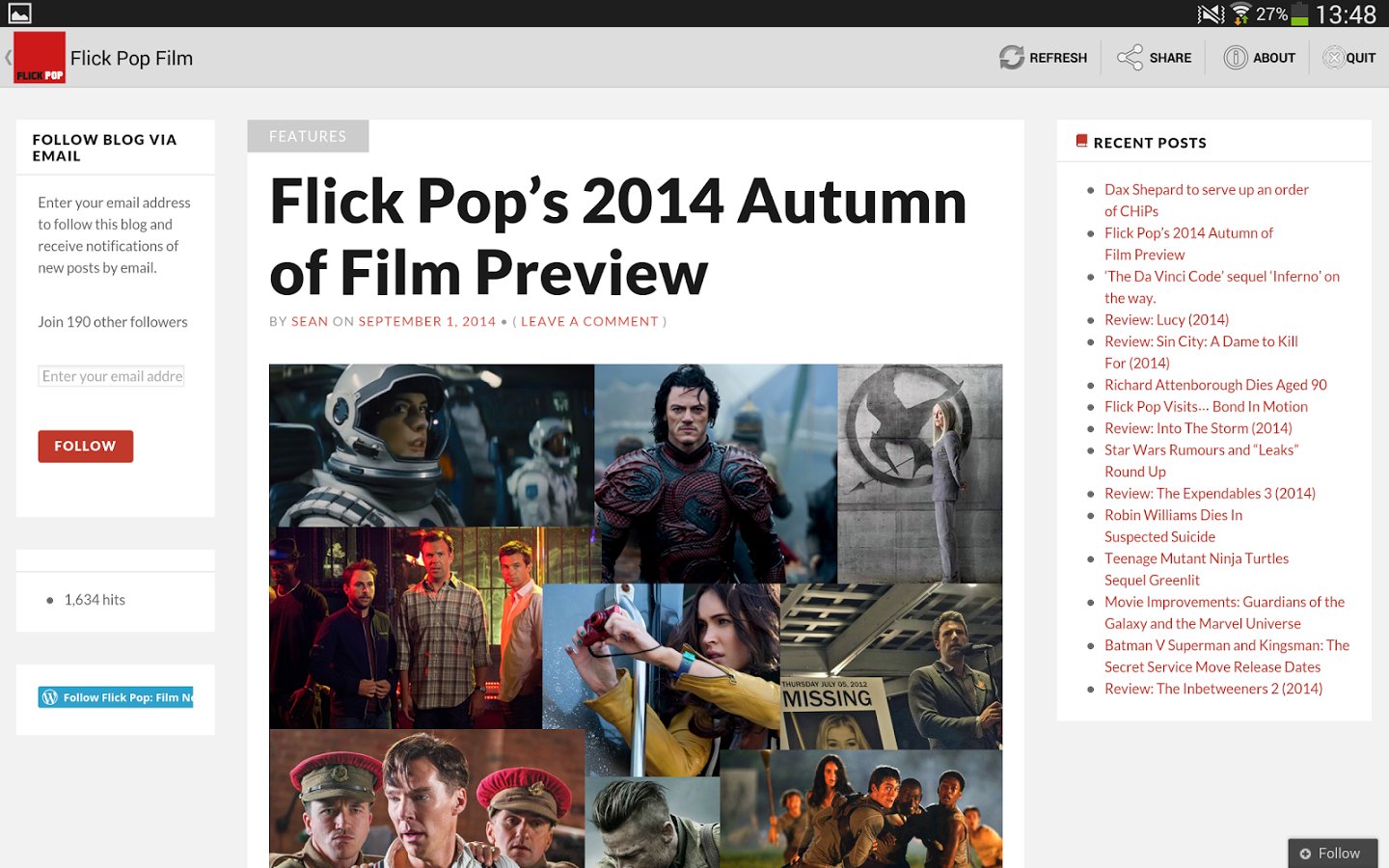The width and height of the screenshot is (1389, 868).
Task: Tap the Flick Pop red app logo
Action: click(40, 58)
